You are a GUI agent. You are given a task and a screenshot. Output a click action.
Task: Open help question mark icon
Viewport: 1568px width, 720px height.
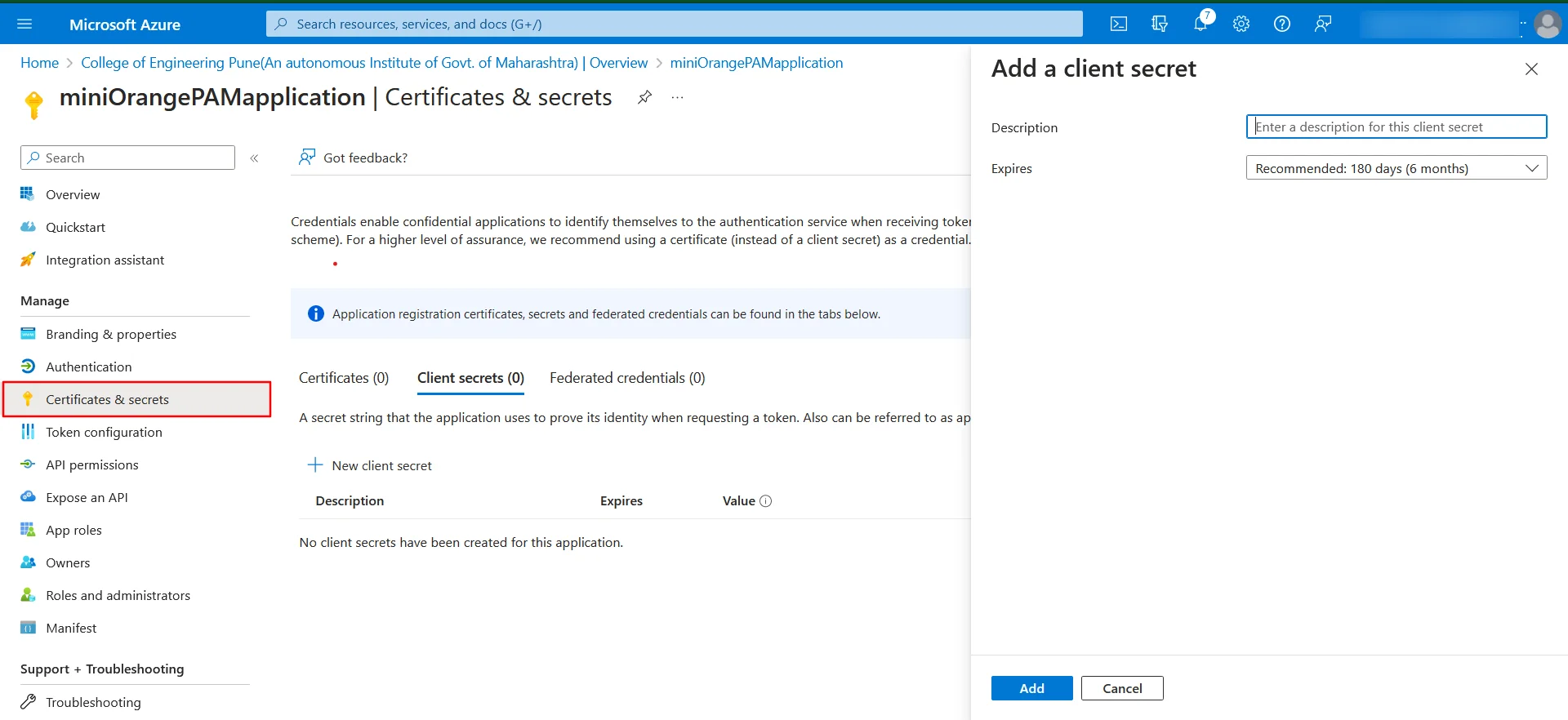pyautogui.click(x=1282, y=24)
